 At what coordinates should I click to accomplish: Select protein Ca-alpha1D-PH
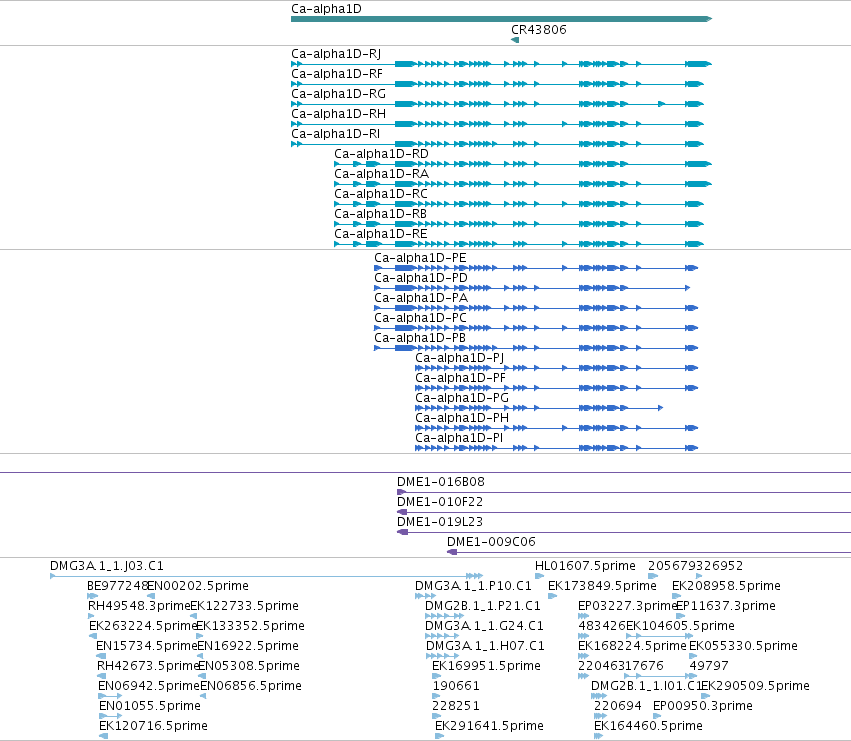point(556,428)
